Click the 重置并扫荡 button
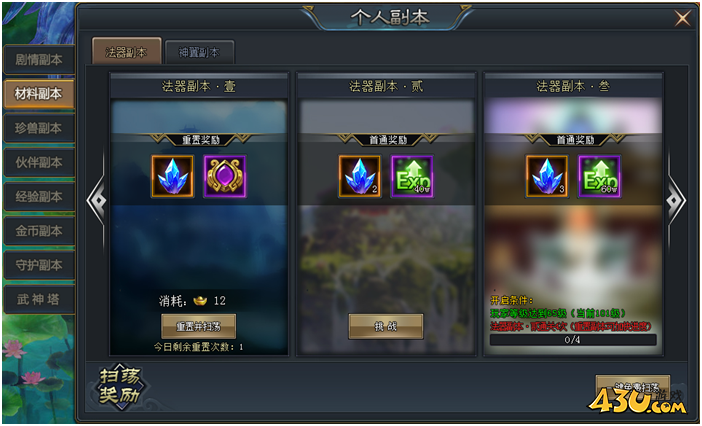The width and height of the screenshot is (702, 426). [198, 326]
